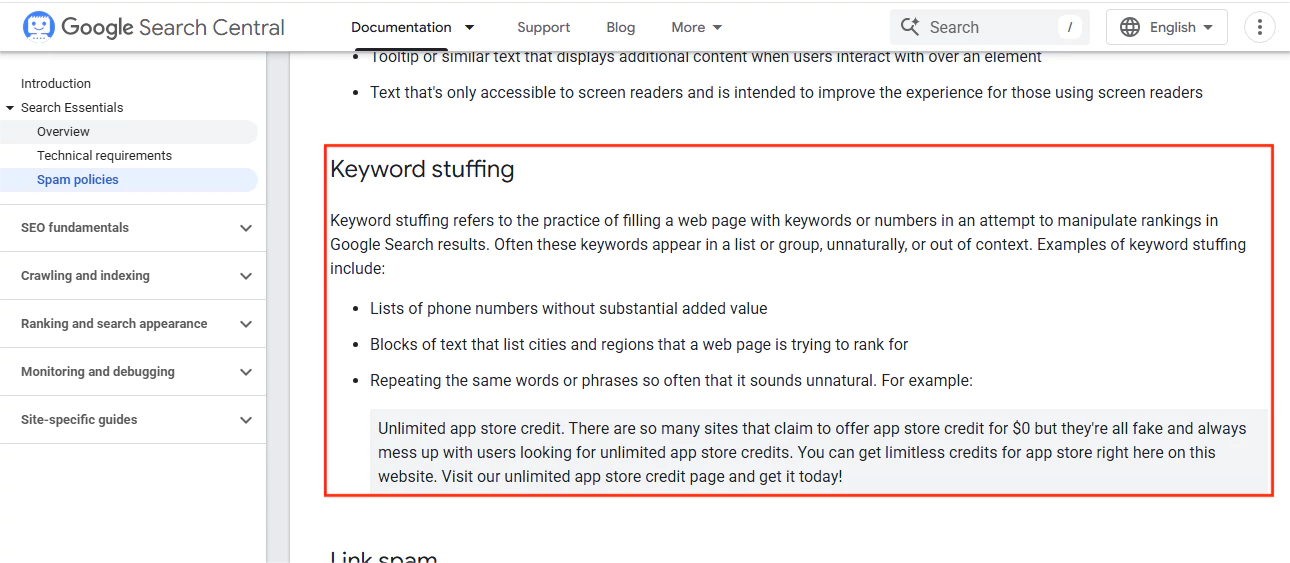Screen dimensions: 1290x563
Task: Go to the Blog tab
Action: [x=621, y=27]
